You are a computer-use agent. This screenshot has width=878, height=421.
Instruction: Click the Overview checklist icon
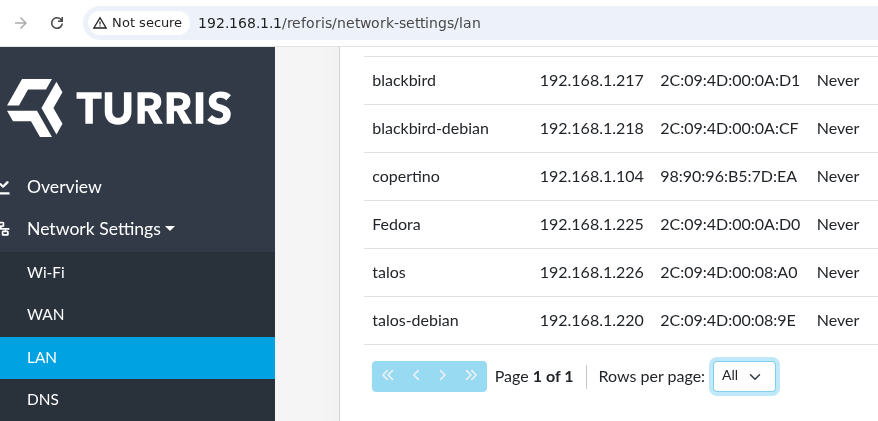pos(5,187)
